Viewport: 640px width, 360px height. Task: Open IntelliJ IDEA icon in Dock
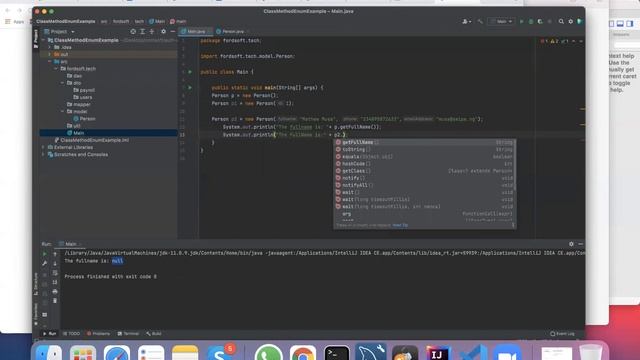tap(438, 353)
